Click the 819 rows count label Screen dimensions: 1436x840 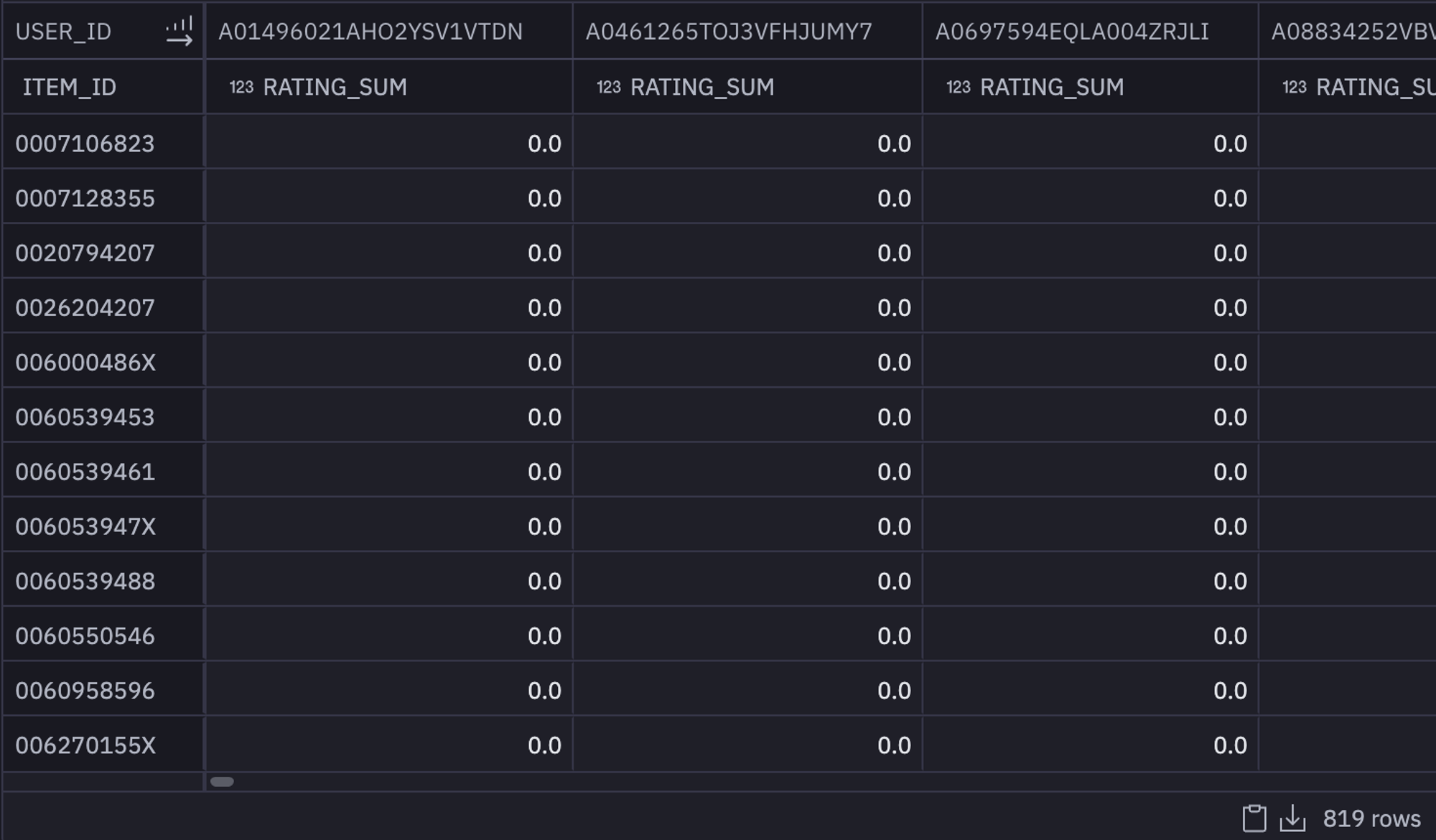[1371, 818]
